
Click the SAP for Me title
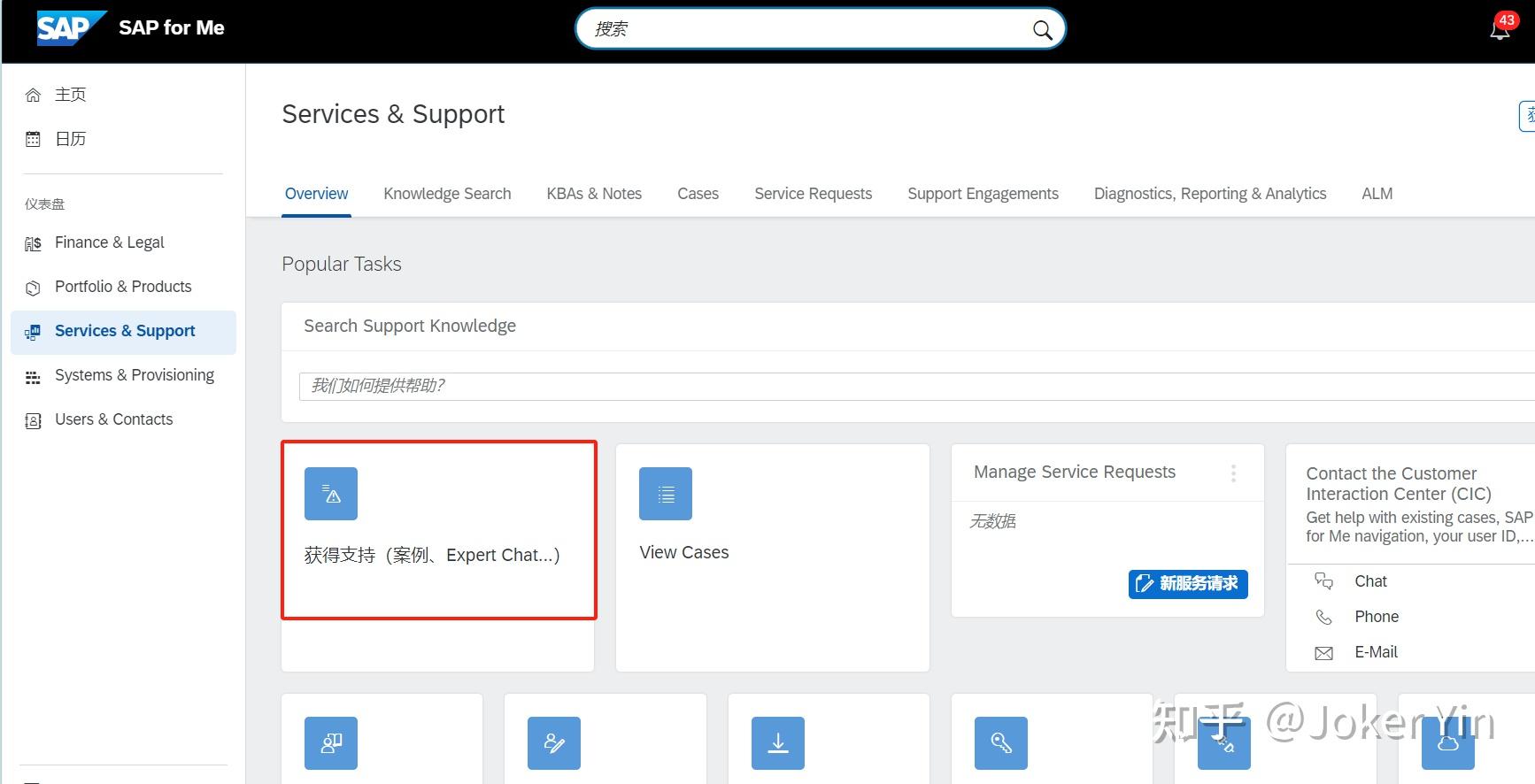point(172,28)
